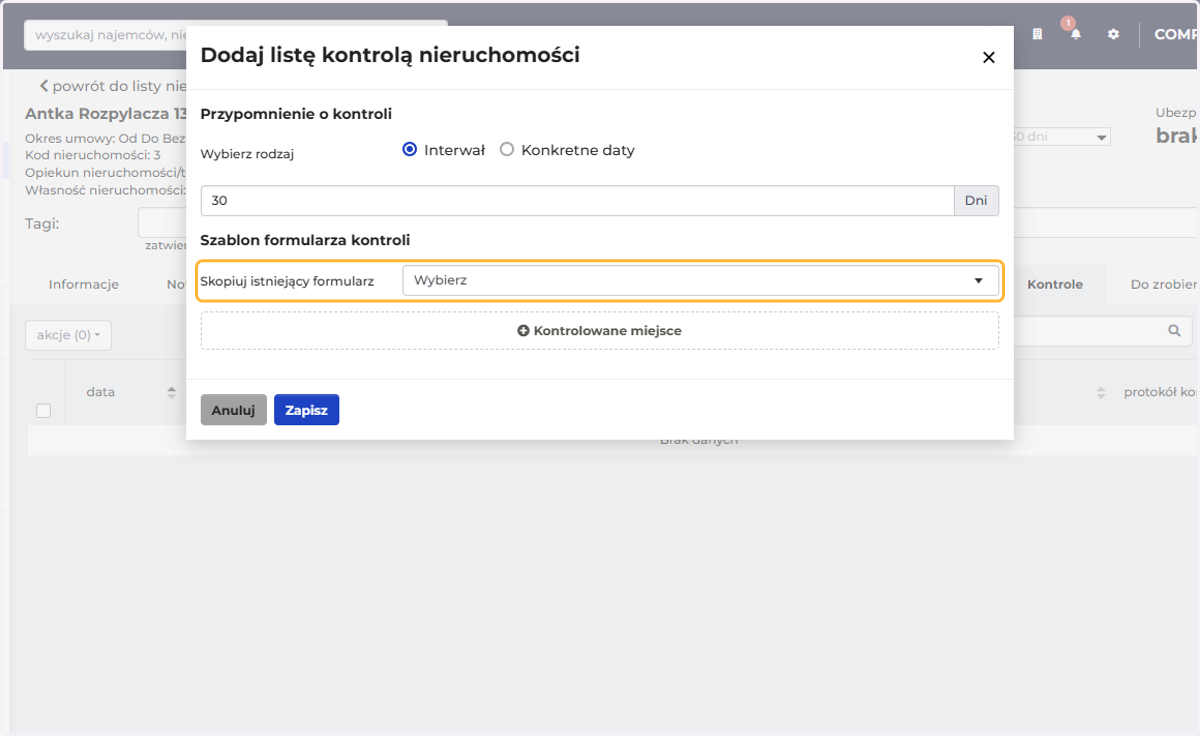Screen dimensions: 1200x736
Task: Open the Skopiuj istniejący formularz dropdown
Action: (x=700, y=280)
